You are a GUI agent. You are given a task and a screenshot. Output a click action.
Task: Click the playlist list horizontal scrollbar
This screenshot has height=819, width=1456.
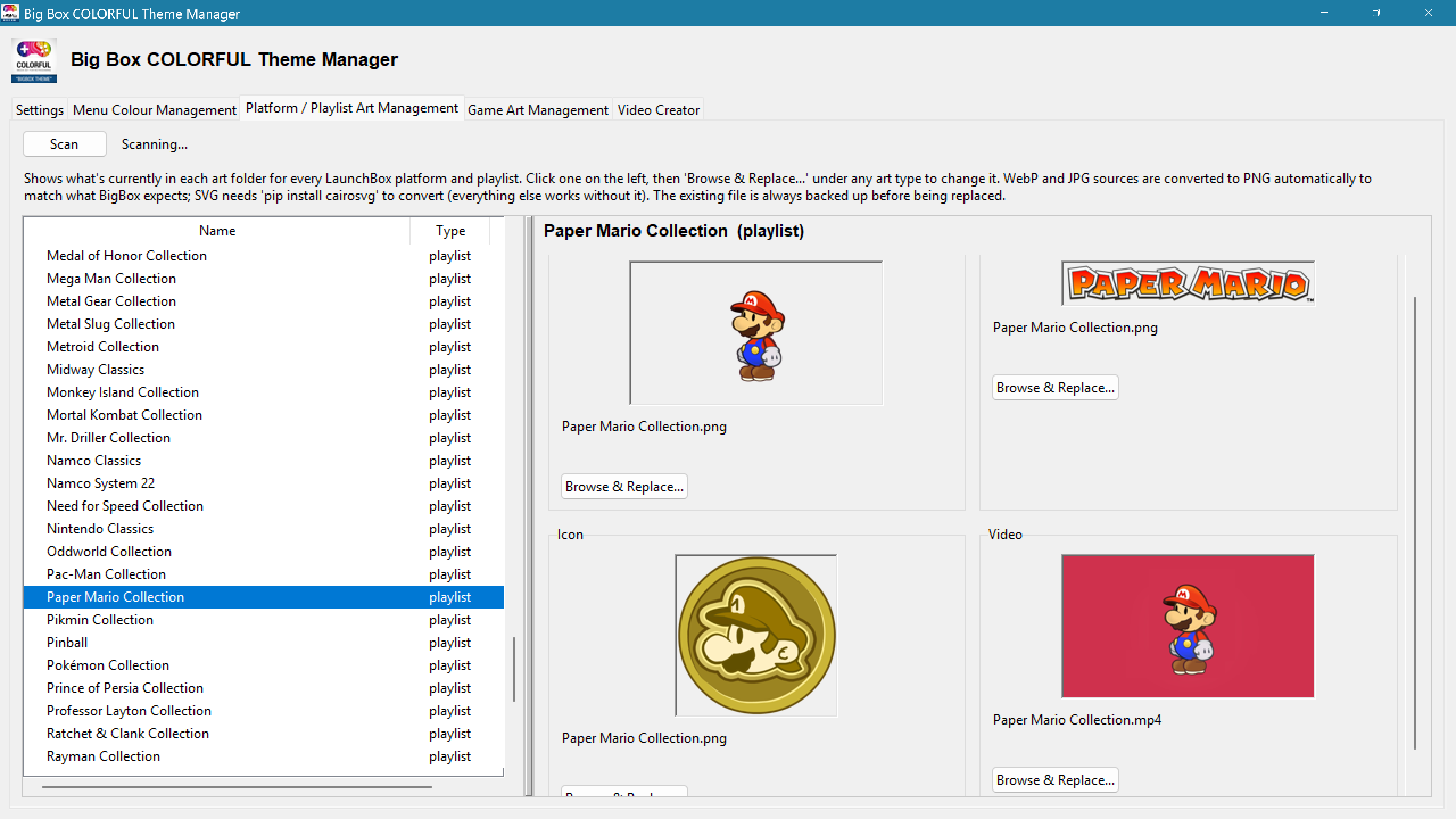237,787
